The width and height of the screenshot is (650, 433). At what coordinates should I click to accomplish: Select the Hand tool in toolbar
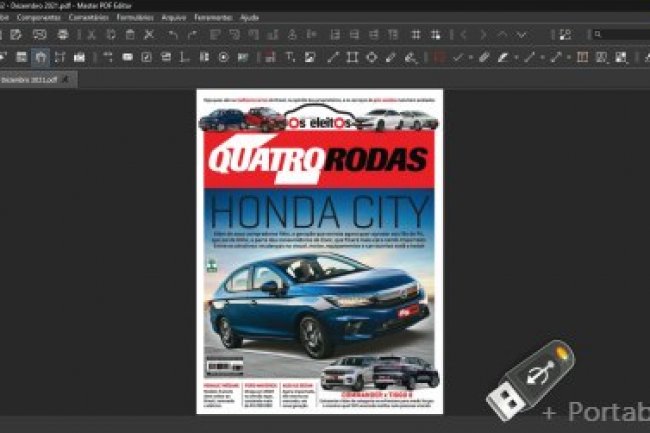[40, 57]
